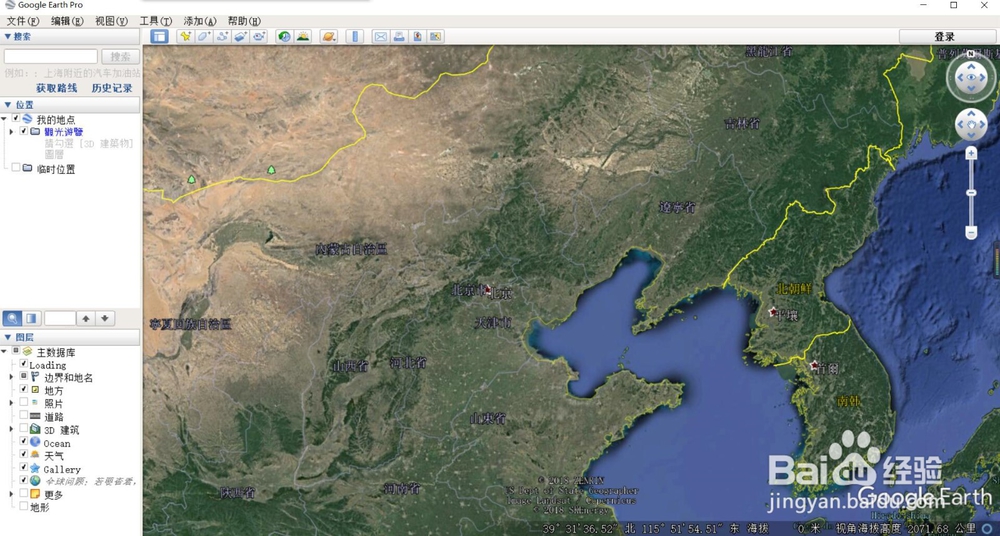1000x536 pixels.
Task: Click the Beijing capital star marker
Action: (489, 289)
